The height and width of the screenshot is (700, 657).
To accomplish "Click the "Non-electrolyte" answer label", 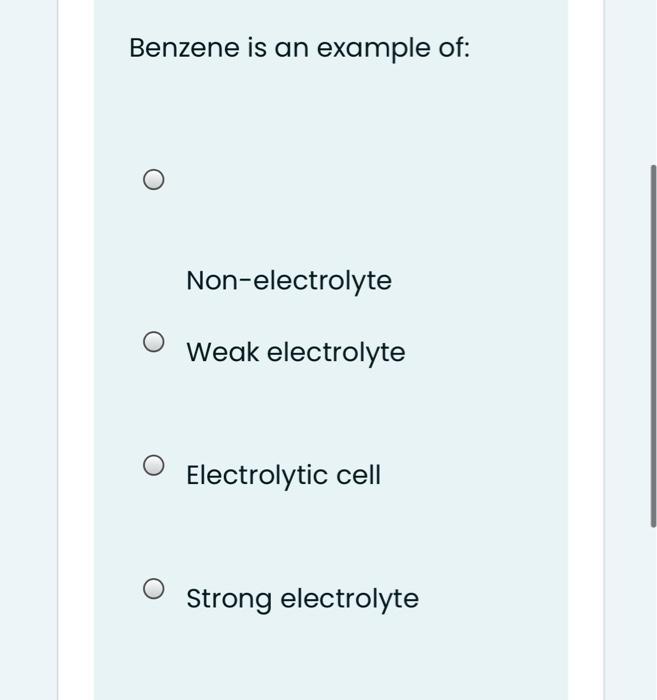I will [289, 281].
